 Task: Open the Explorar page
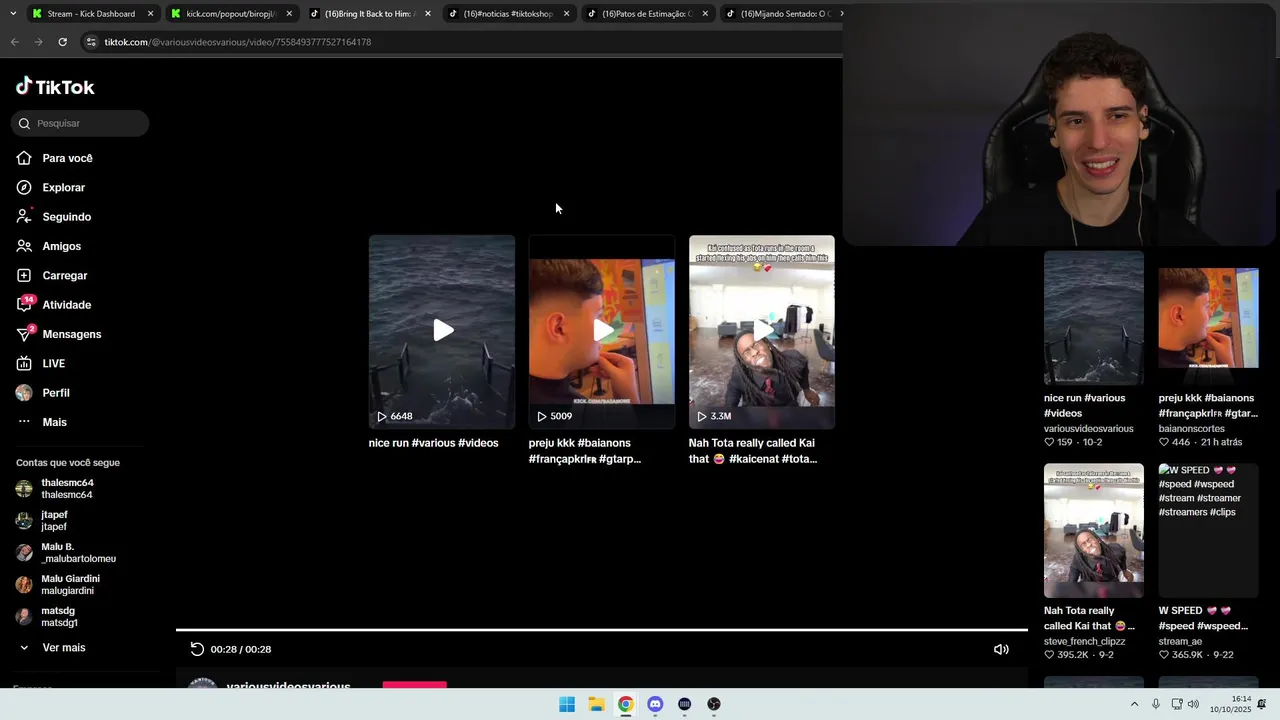63,187
